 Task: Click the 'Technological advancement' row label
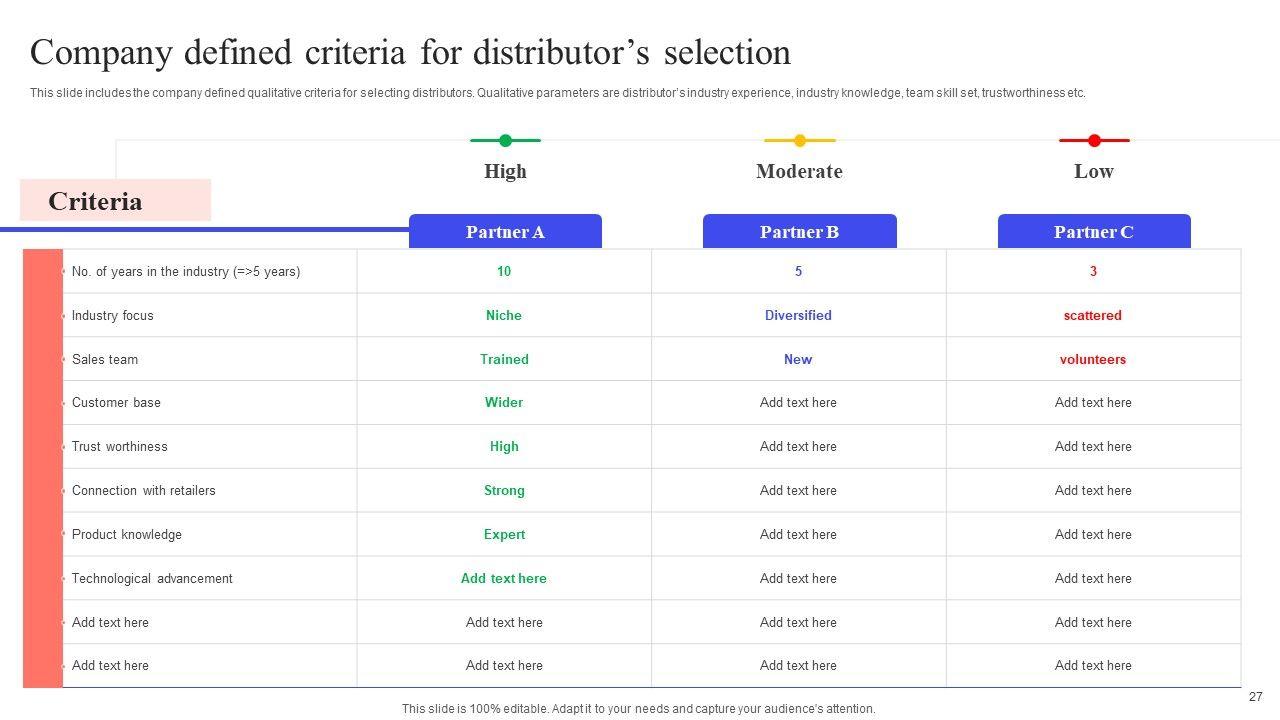152,578
